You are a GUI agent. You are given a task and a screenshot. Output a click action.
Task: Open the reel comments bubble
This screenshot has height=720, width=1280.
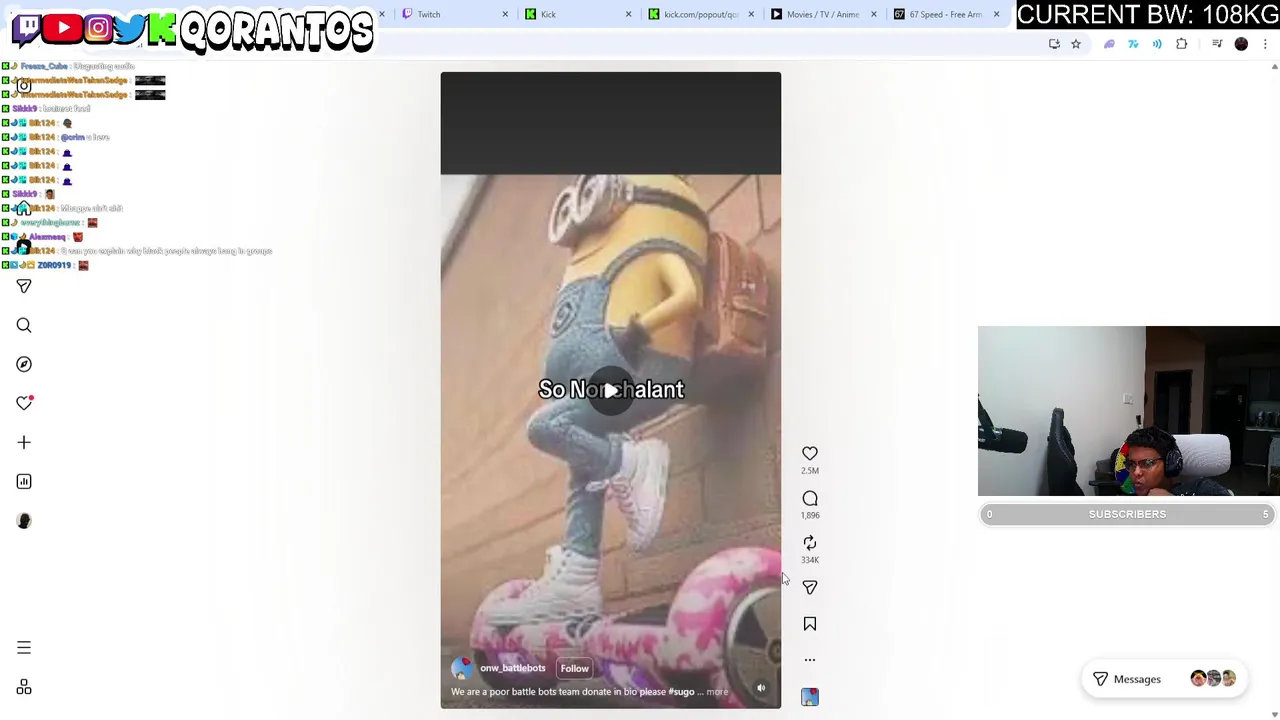point(810,498)
